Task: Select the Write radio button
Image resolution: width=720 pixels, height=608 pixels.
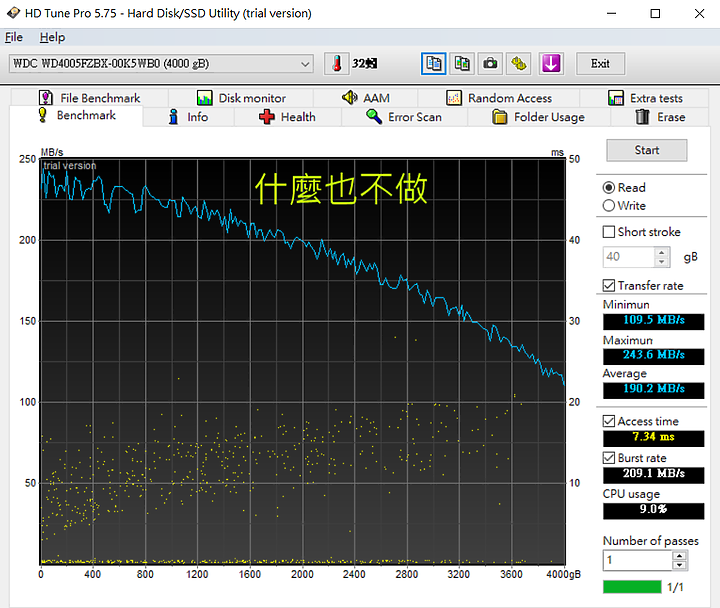Action: (x=609, y=206)
